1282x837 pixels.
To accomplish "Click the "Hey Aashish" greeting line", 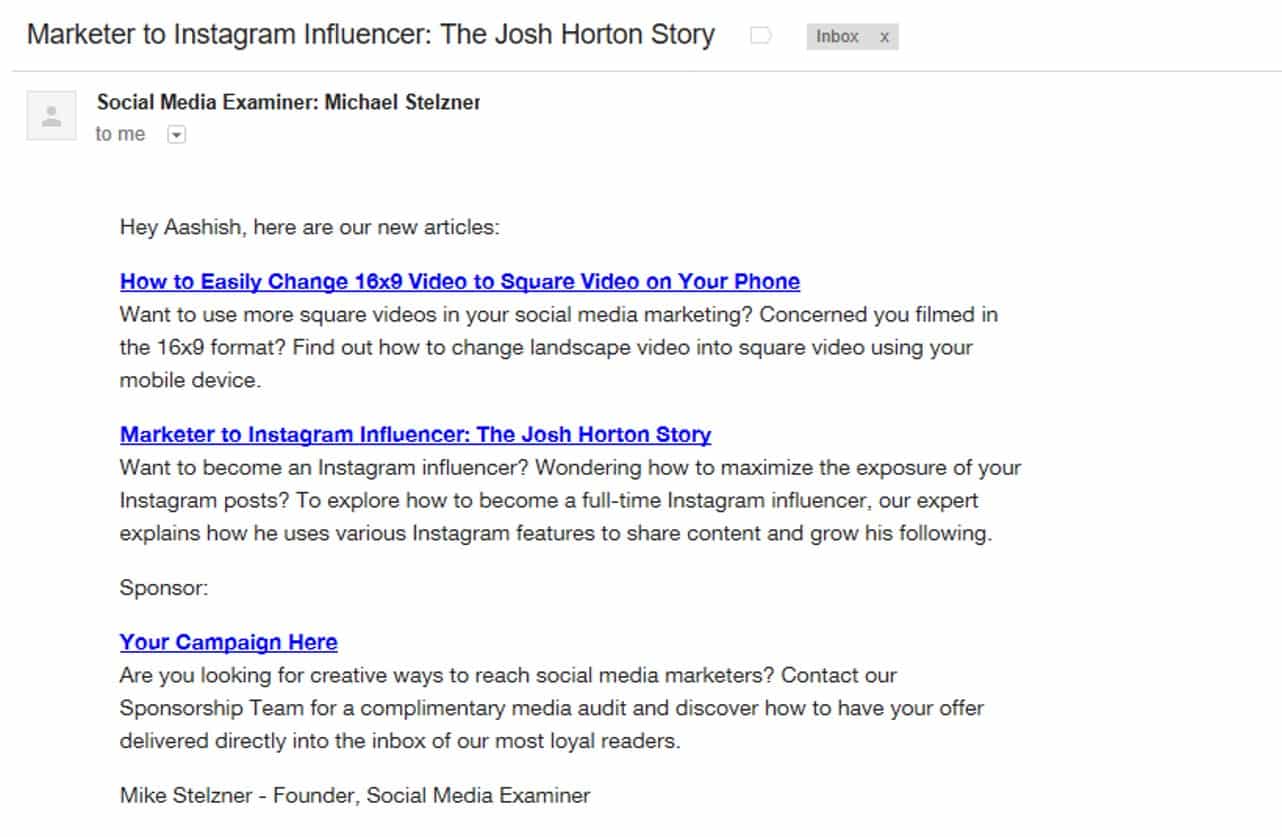I will click(309, 227).
